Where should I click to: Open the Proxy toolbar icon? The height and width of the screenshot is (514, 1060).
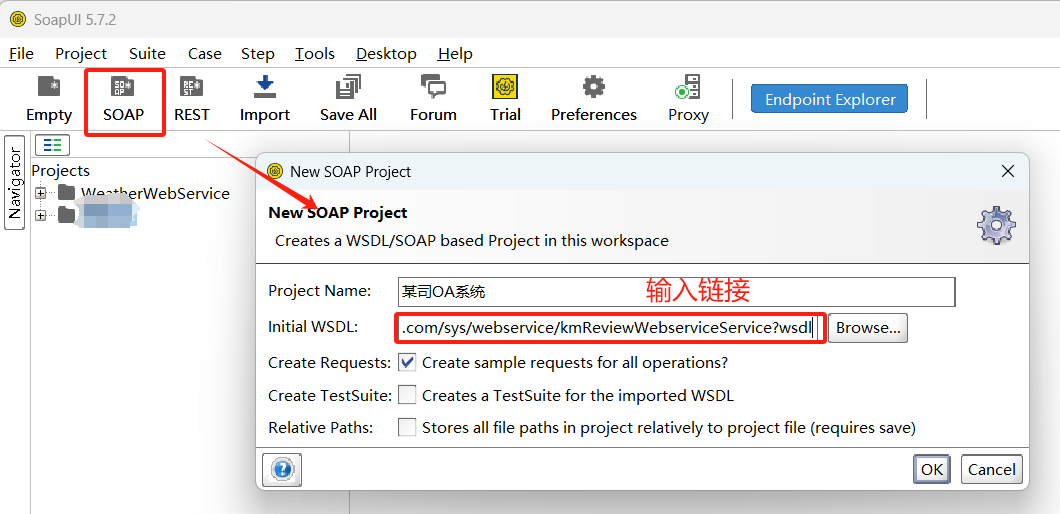(688, 100)
